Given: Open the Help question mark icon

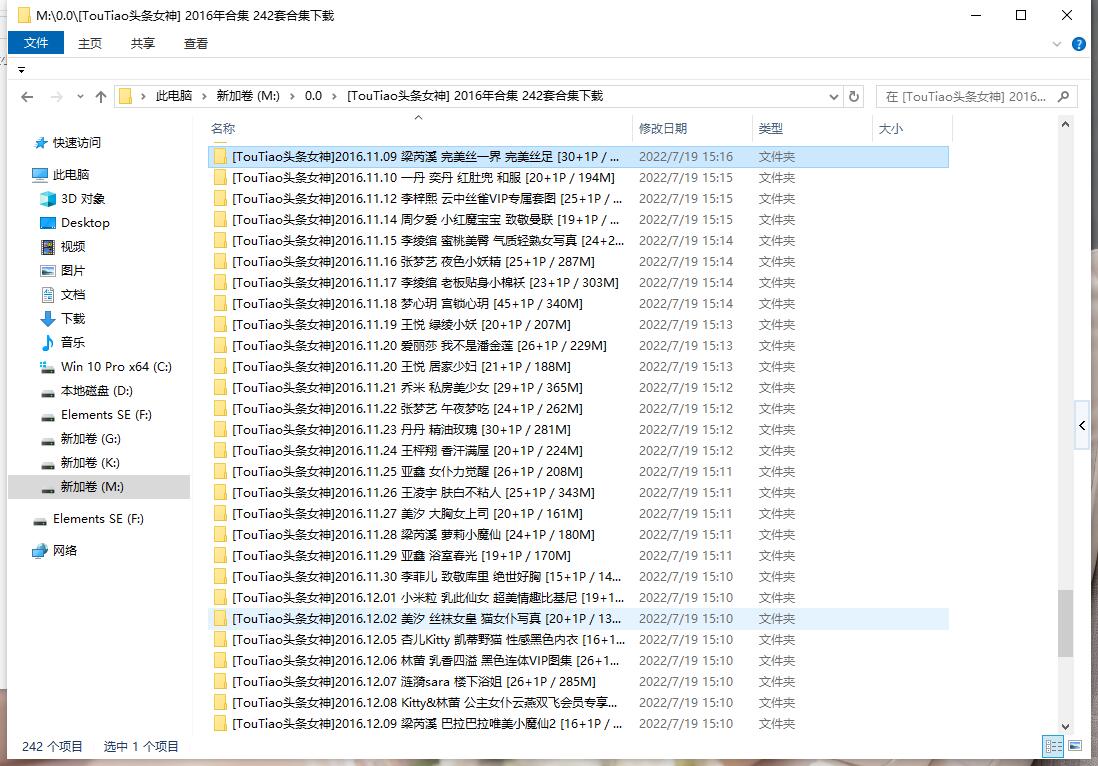Looking at the screenshot, I should point(1079,44).
